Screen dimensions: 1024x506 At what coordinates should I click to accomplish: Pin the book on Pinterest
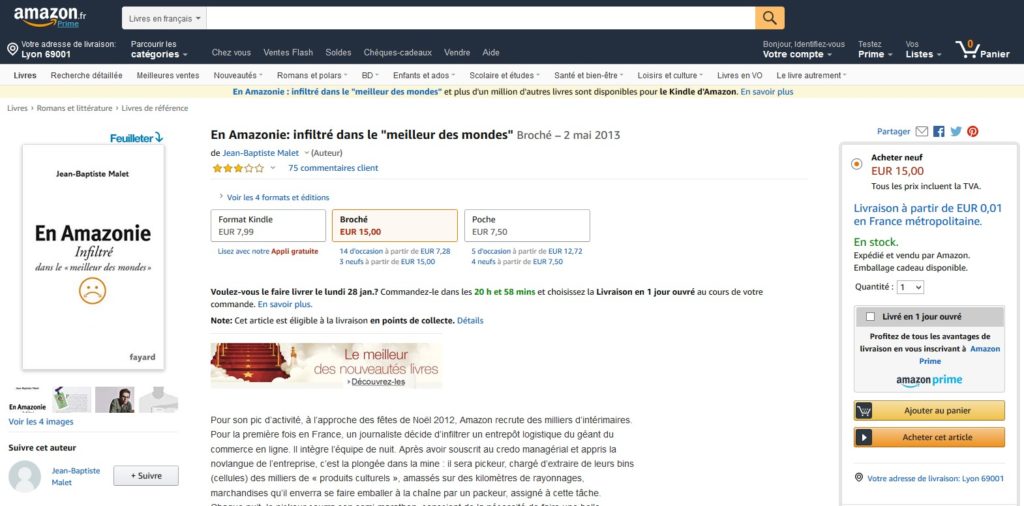click(973, 131)
